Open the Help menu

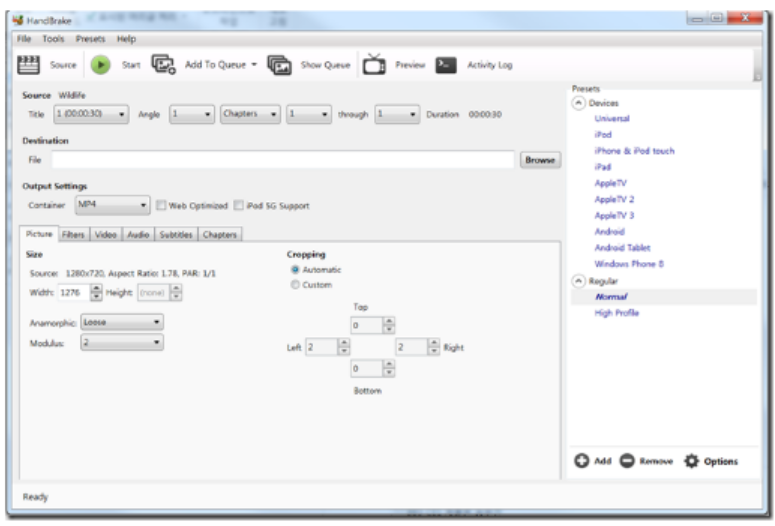pyautogui.click(x=126, y=39)
